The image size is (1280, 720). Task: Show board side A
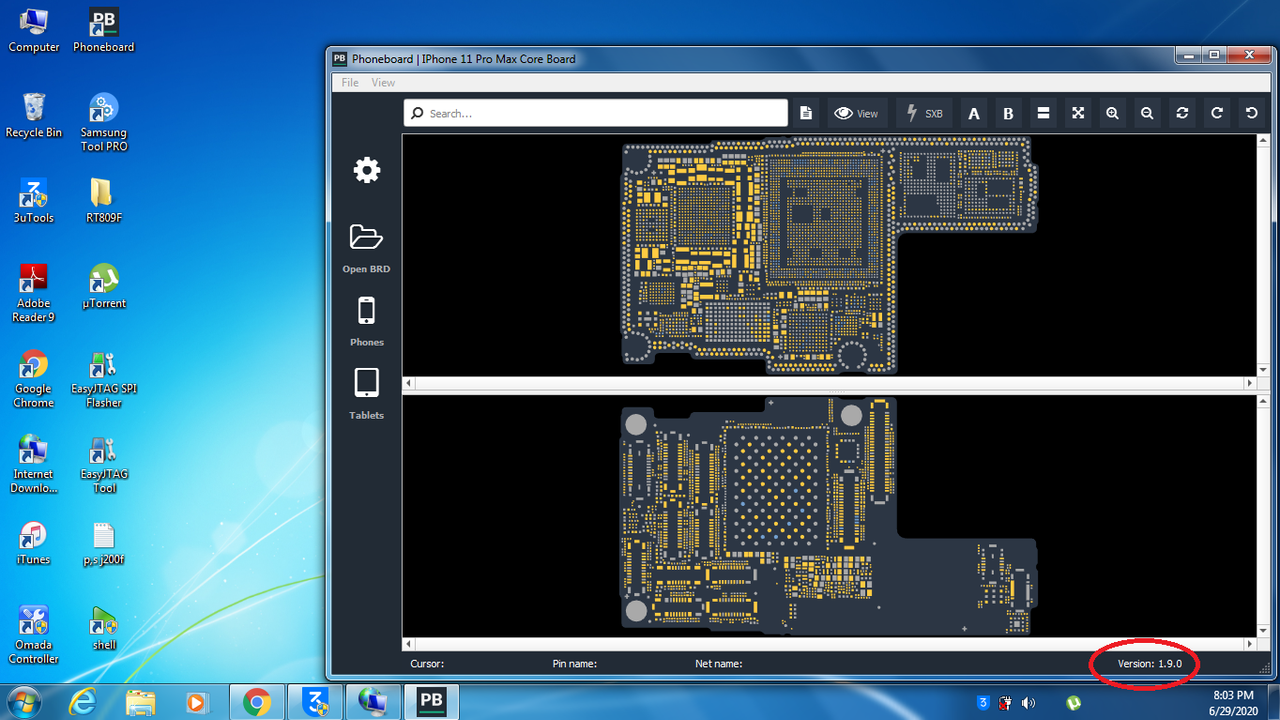974,113
